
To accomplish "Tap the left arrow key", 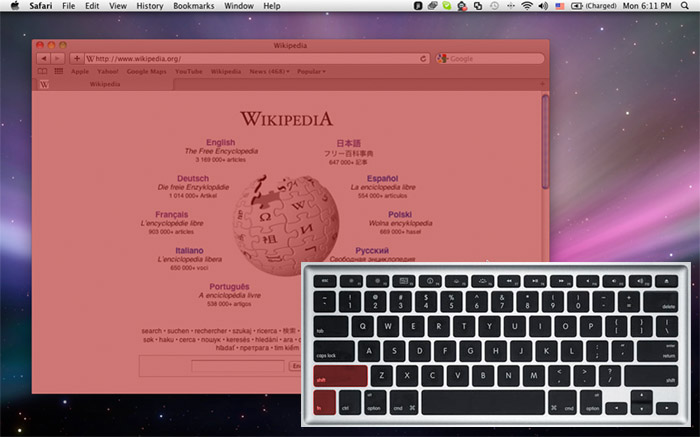I will coord(616,408).
